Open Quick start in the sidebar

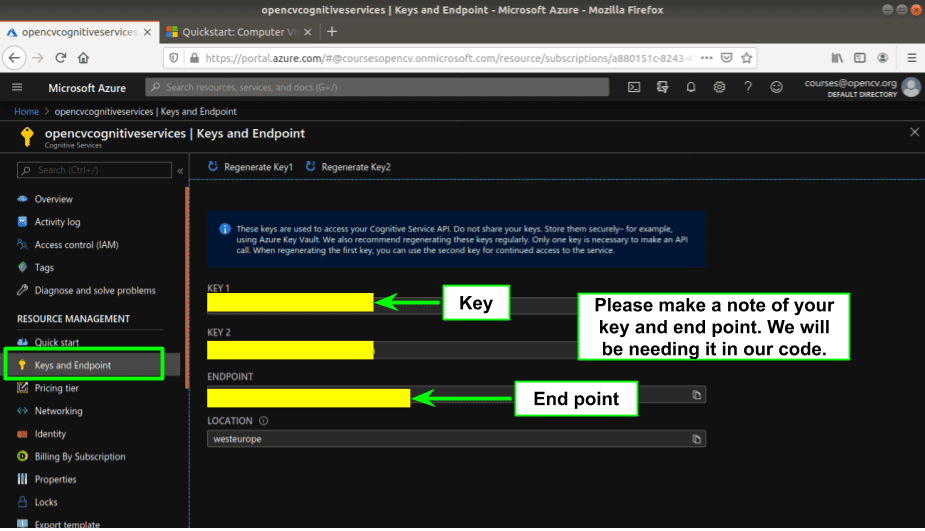tap(56, 342)
